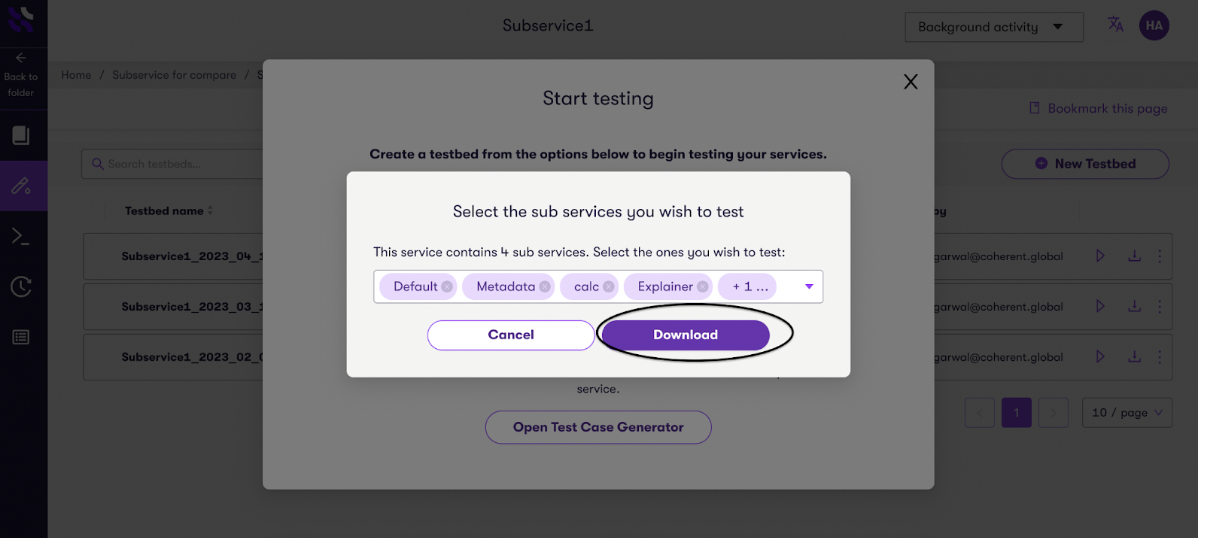This screenshot has width=1206, height=538.
Task: Remove the Explainer sub service chip
Action: 703,287
